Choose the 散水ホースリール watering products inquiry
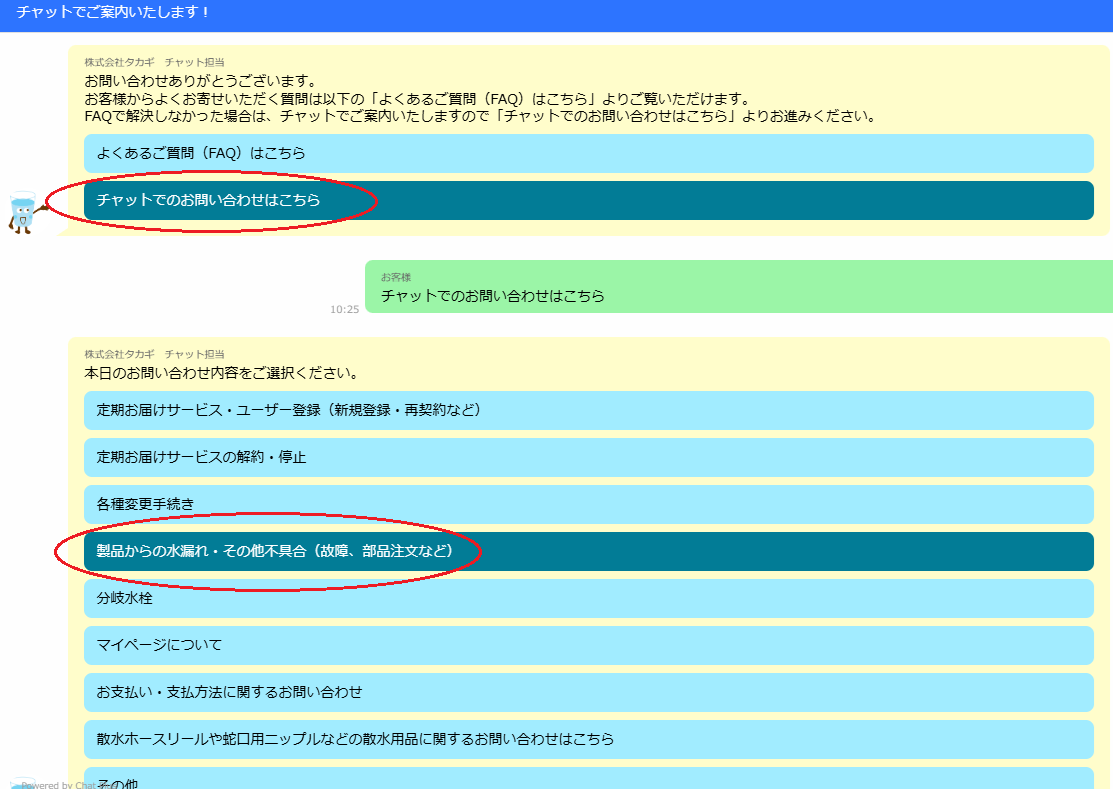 (x=588, y=739)
